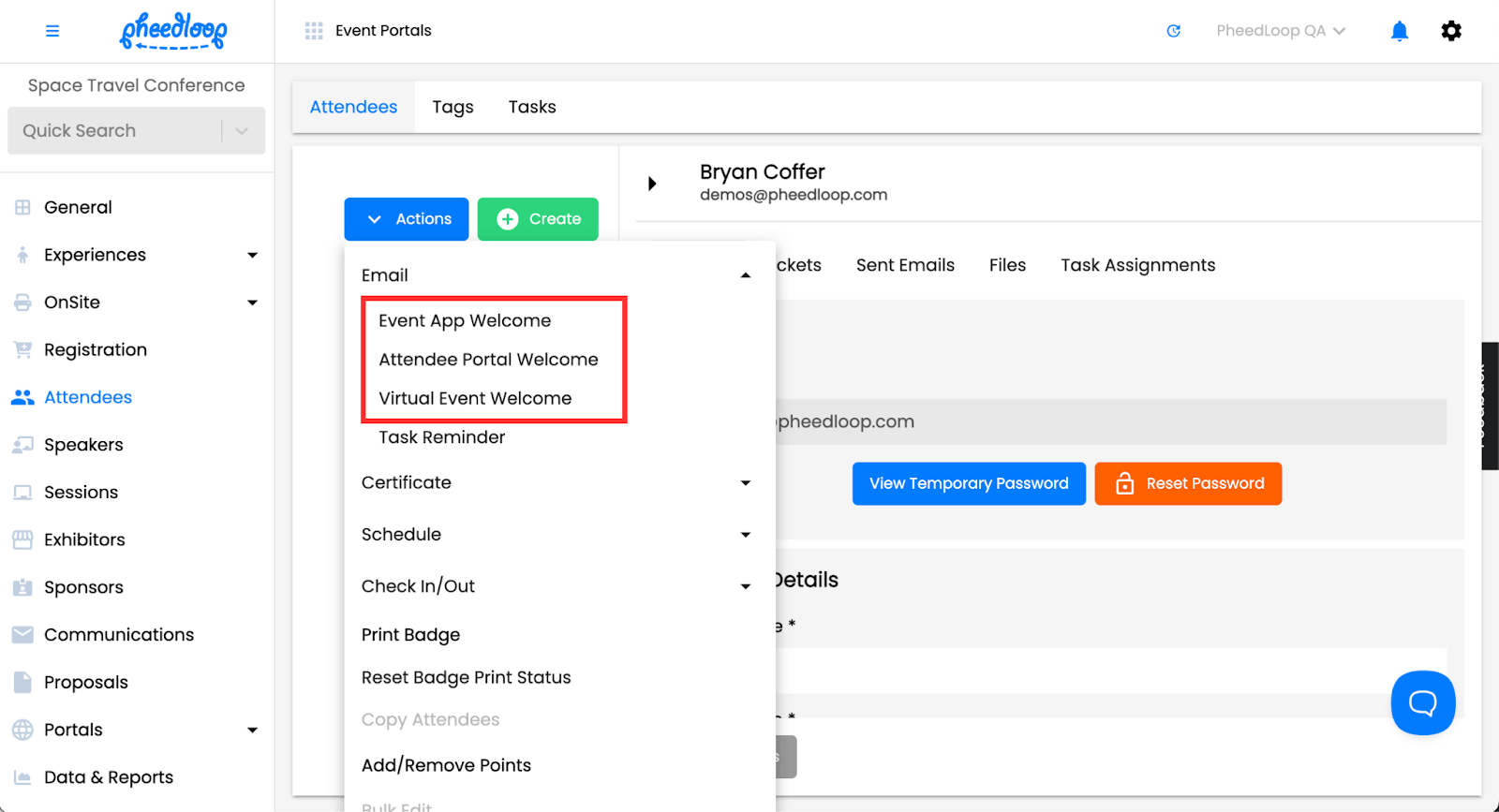
Task: Open the live chat bubble
Action: pyautogui.click(x=1422, y=702)
